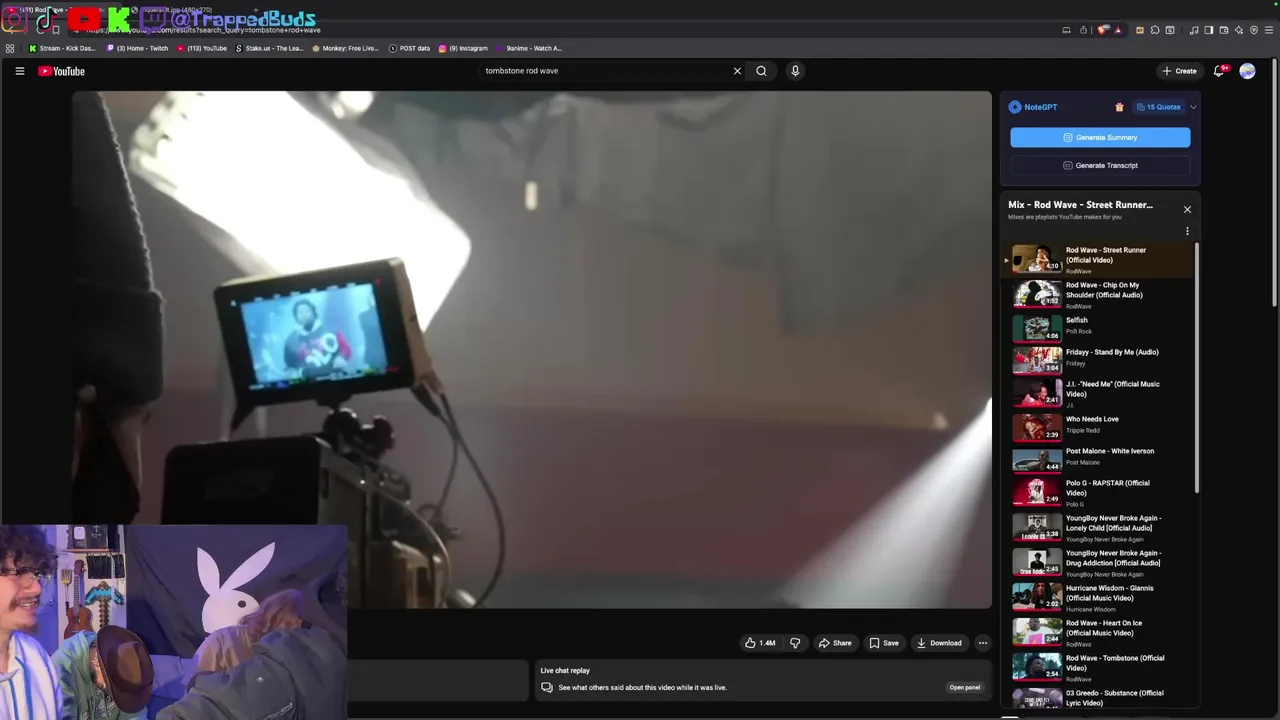
Task: Open the POST data bookmark
Action: point(409,48)
